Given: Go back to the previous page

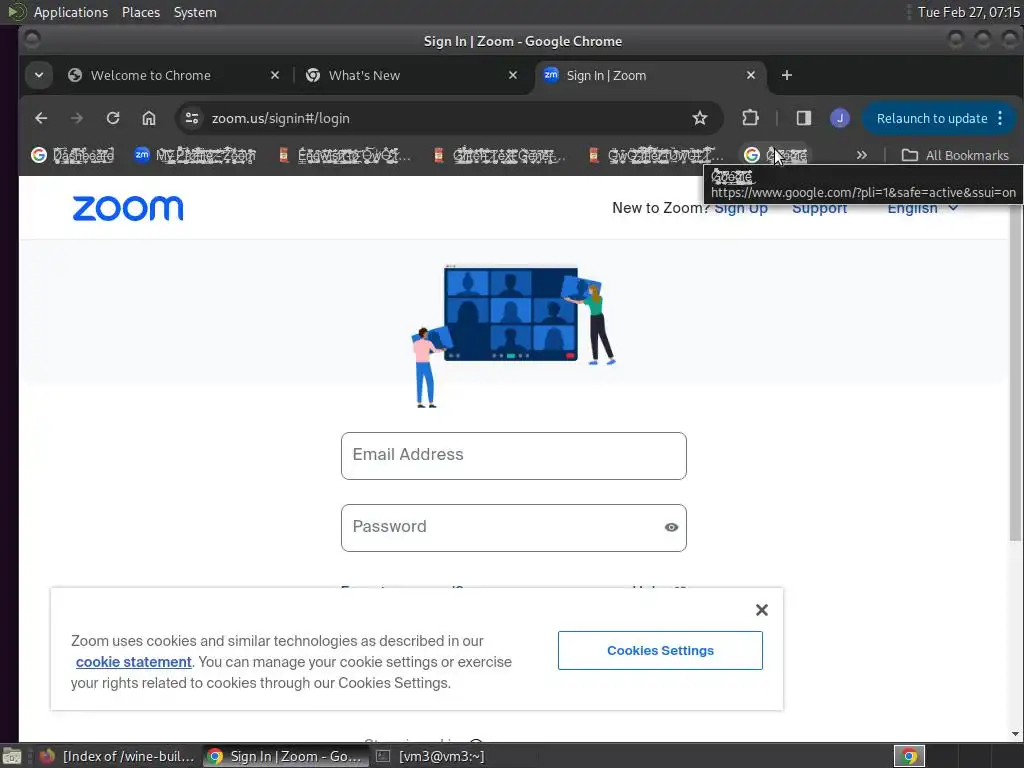Looking at the screenshot, I should click(41, 118).
